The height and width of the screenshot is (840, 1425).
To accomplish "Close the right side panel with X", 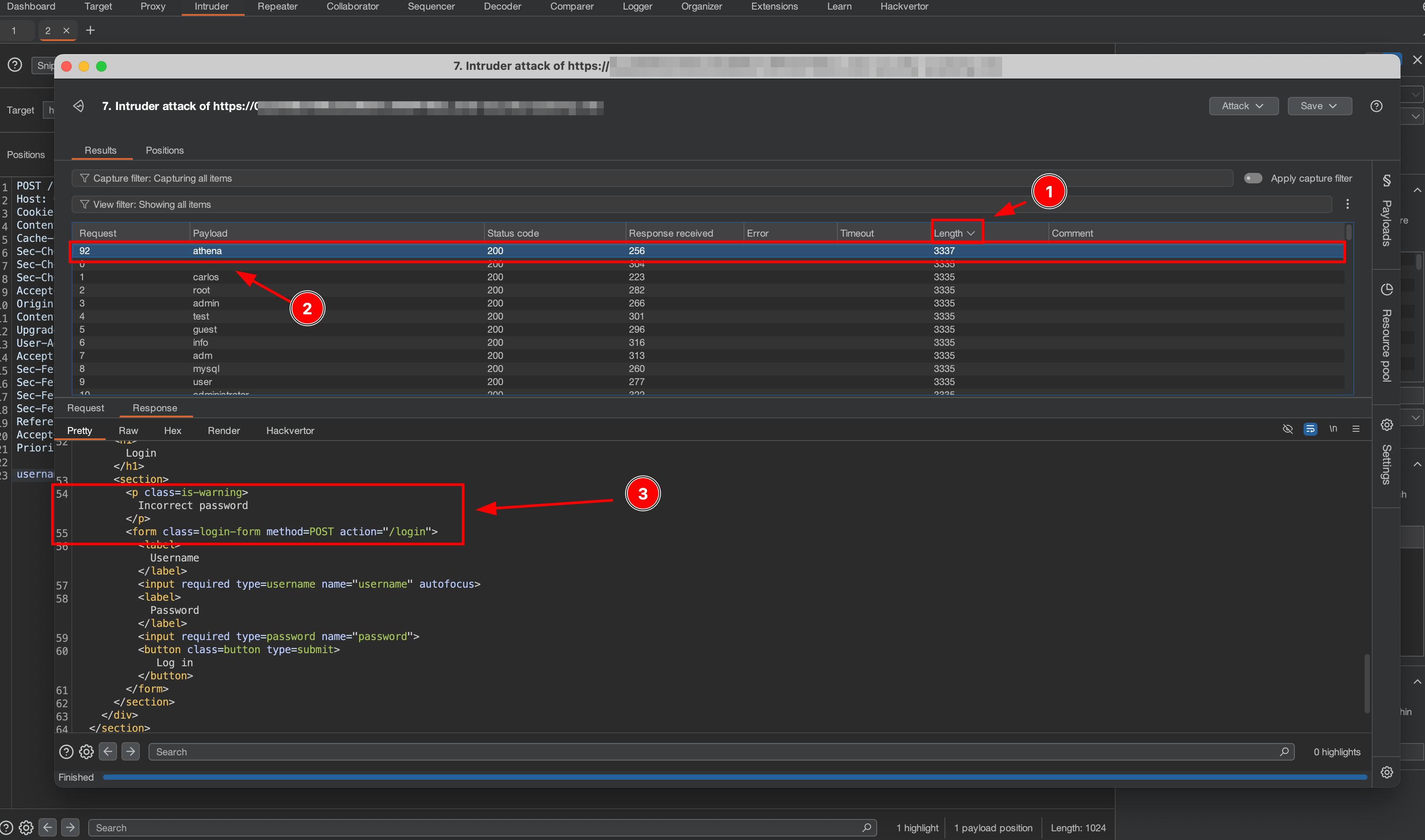I will 1417,59.
